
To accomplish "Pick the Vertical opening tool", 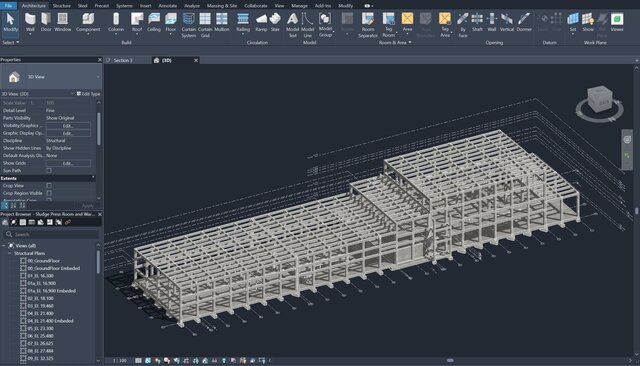I will pos(507,22).
